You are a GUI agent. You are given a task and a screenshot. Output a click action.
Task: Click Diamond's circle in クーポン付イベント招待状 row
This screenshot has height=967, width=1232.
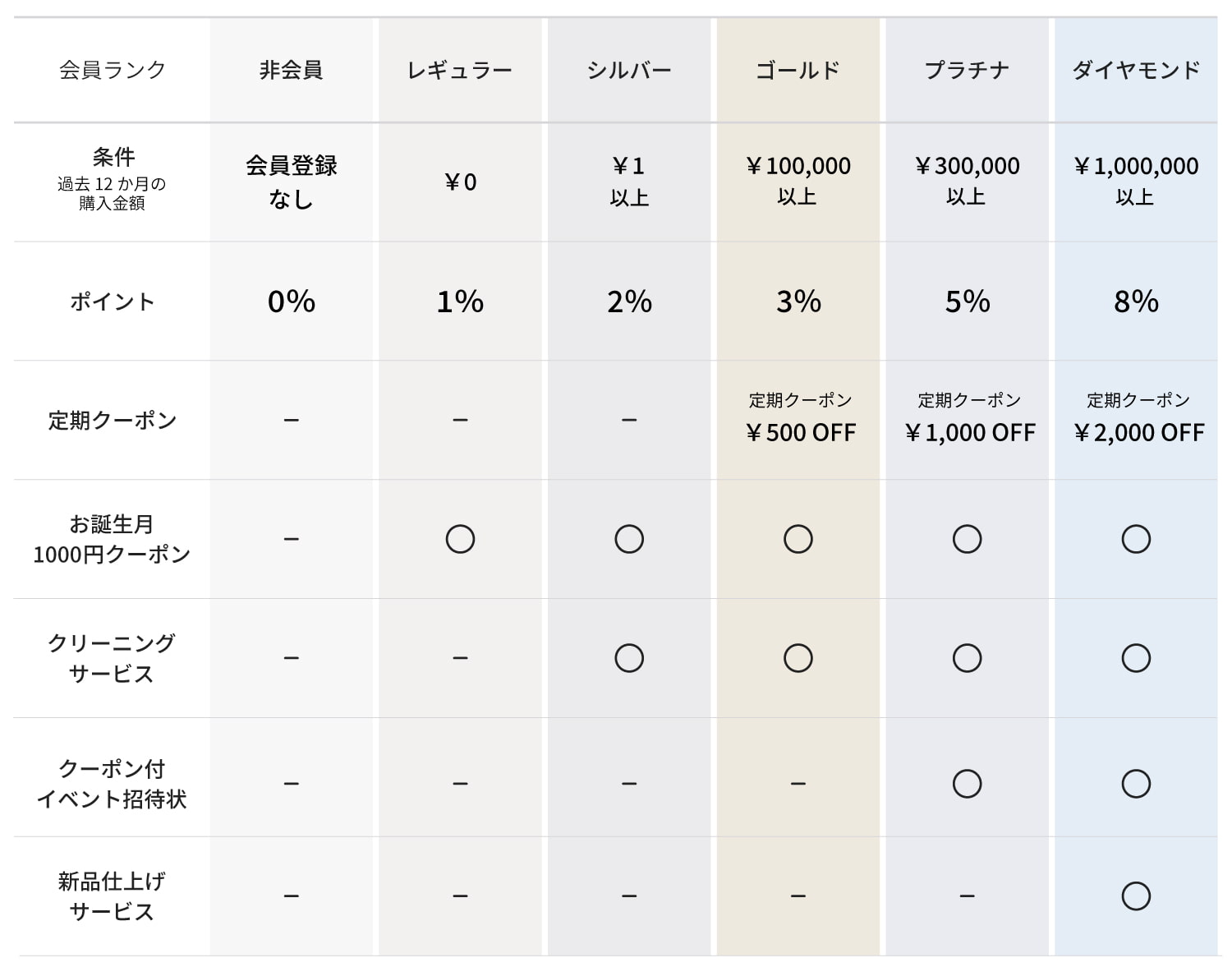pyautogui.click(x=1135, y=784)
